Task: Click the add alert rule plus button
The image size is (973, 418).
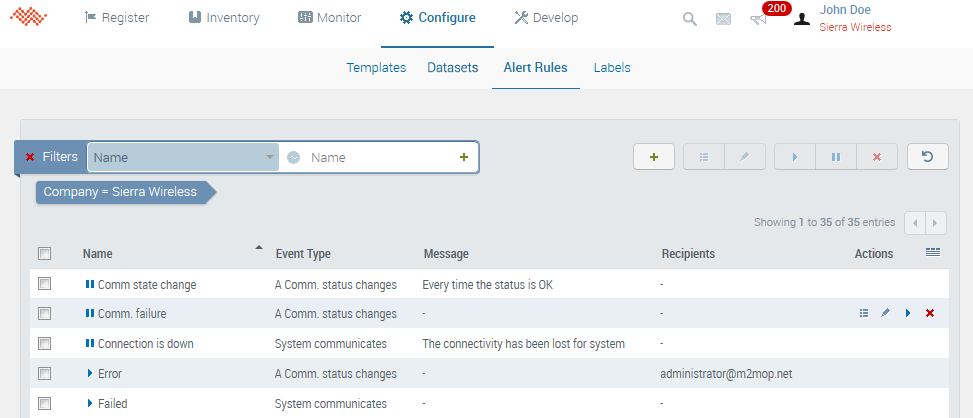Action: [x=653, y=157]
